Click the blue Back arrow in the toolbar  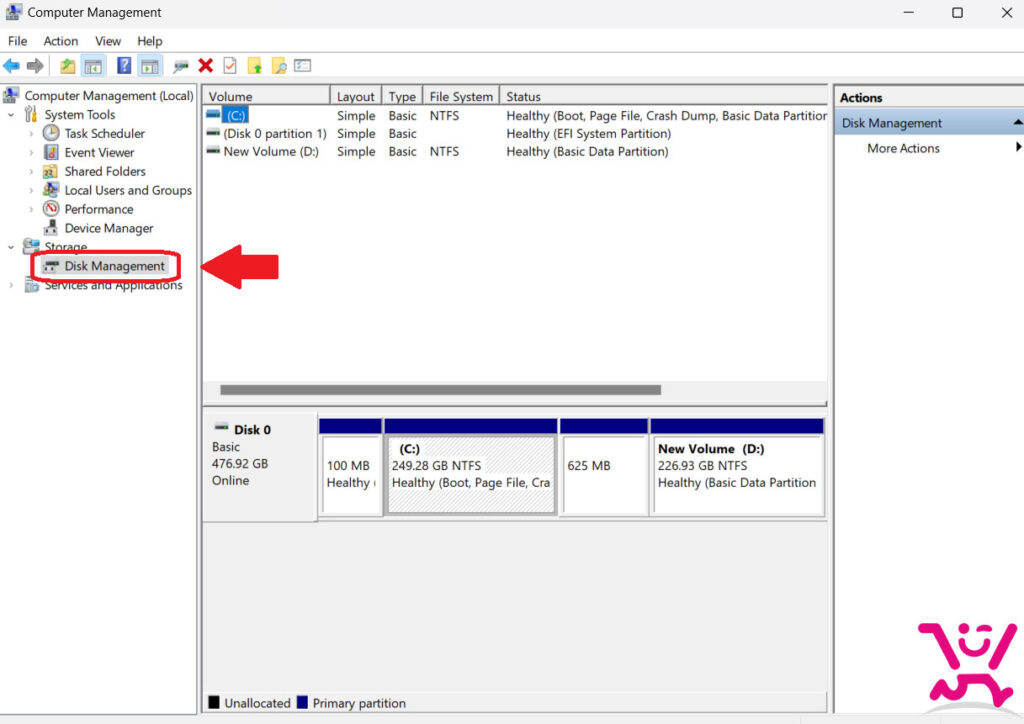pos(11,66)
